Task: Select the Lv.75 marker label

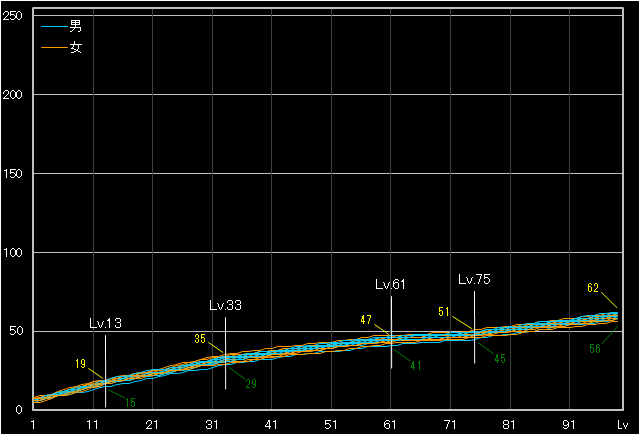Action: point(474,280)
